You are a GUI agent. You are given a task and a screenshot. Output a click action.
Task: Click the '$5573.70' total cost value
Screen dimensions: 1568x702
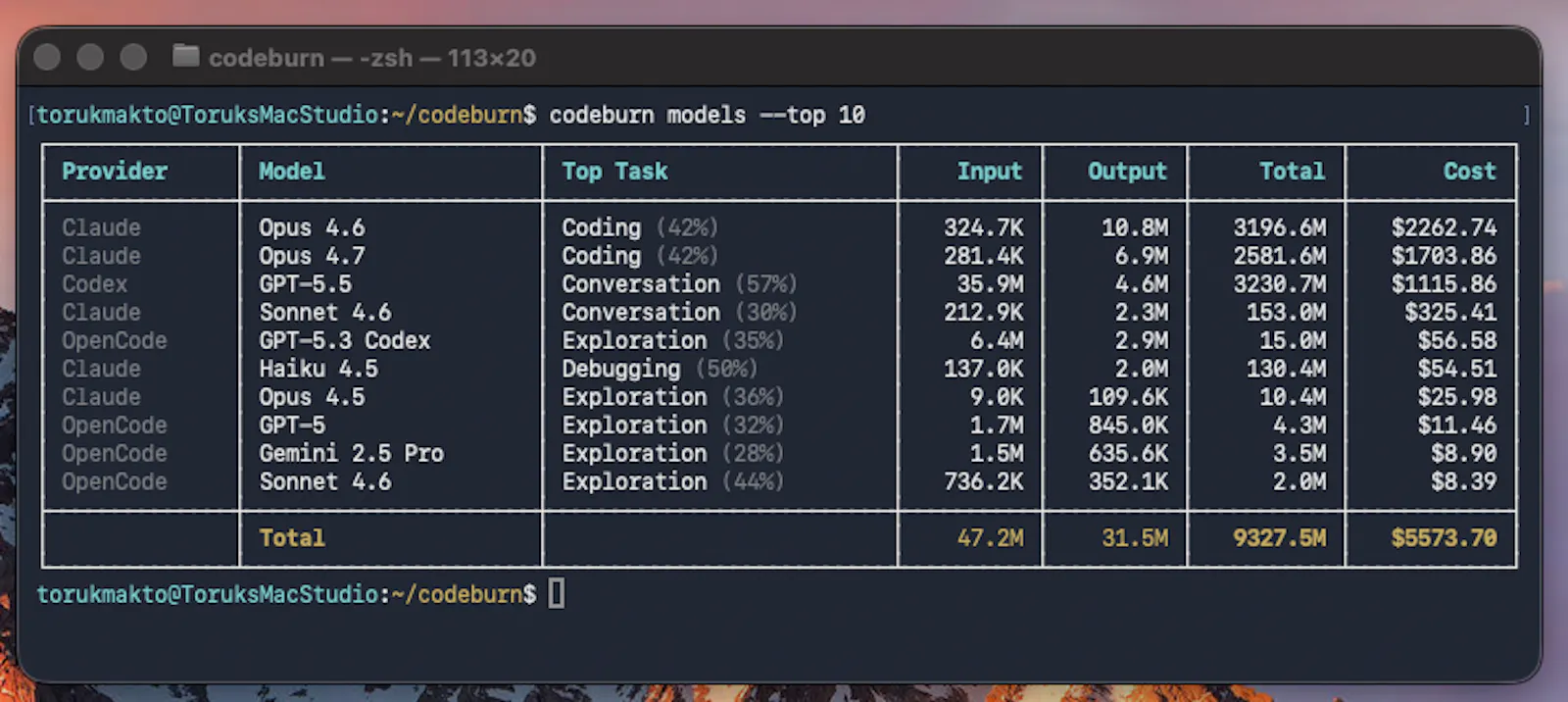(x=1445, y=537)
